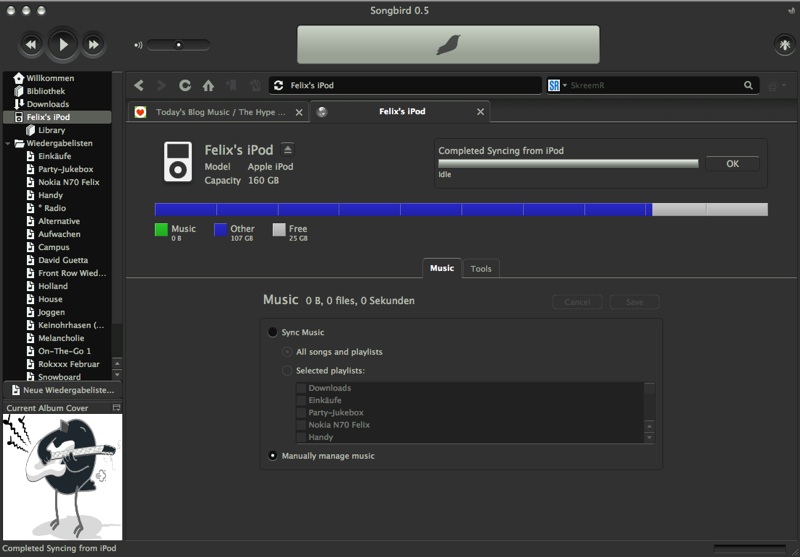Click the Cancel button
Screen dimensions: 800x557
point(577,302)
